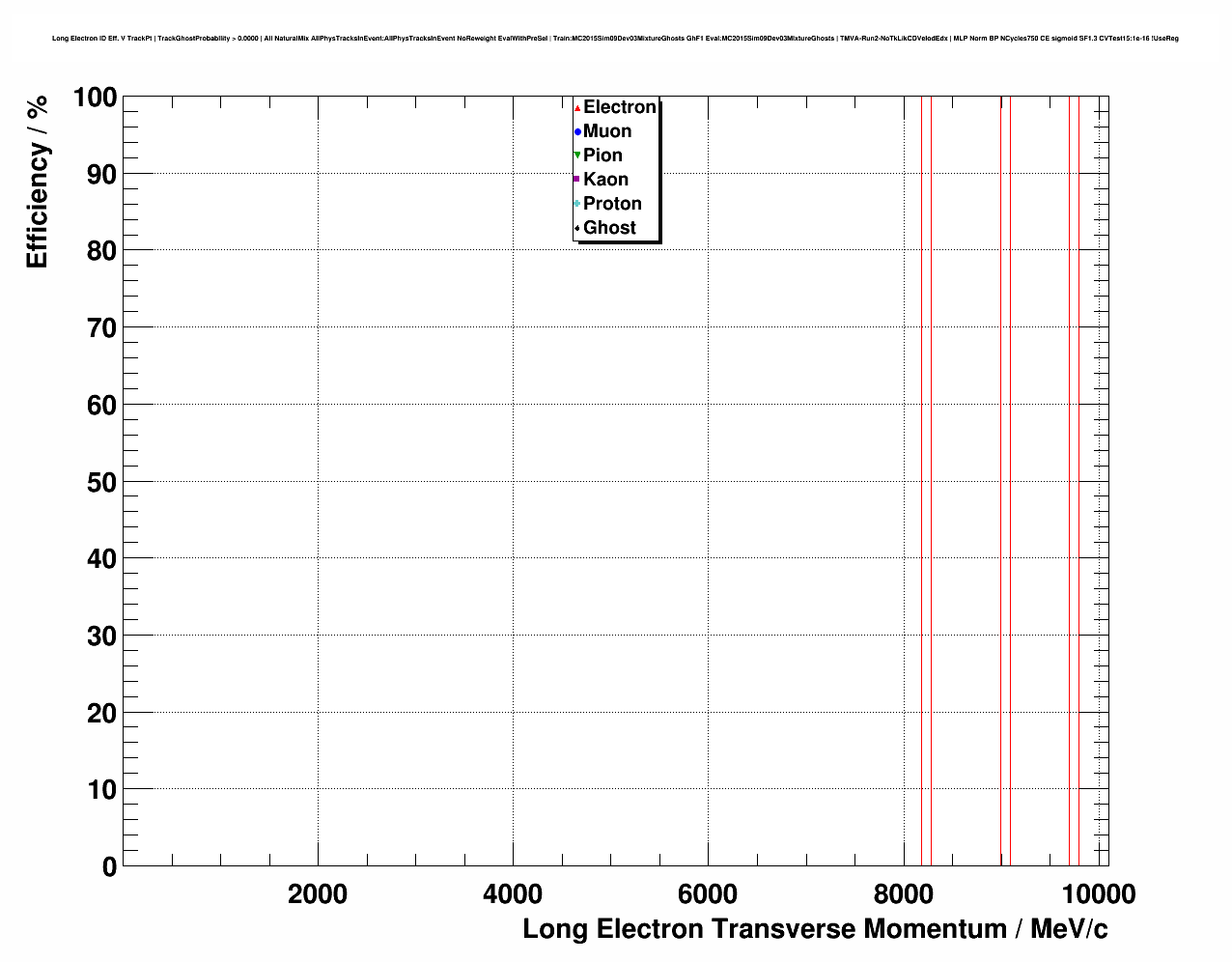Screen dimensions: 1232x962
Task: Select the small plot title text at top
Action: pos(615,39)
